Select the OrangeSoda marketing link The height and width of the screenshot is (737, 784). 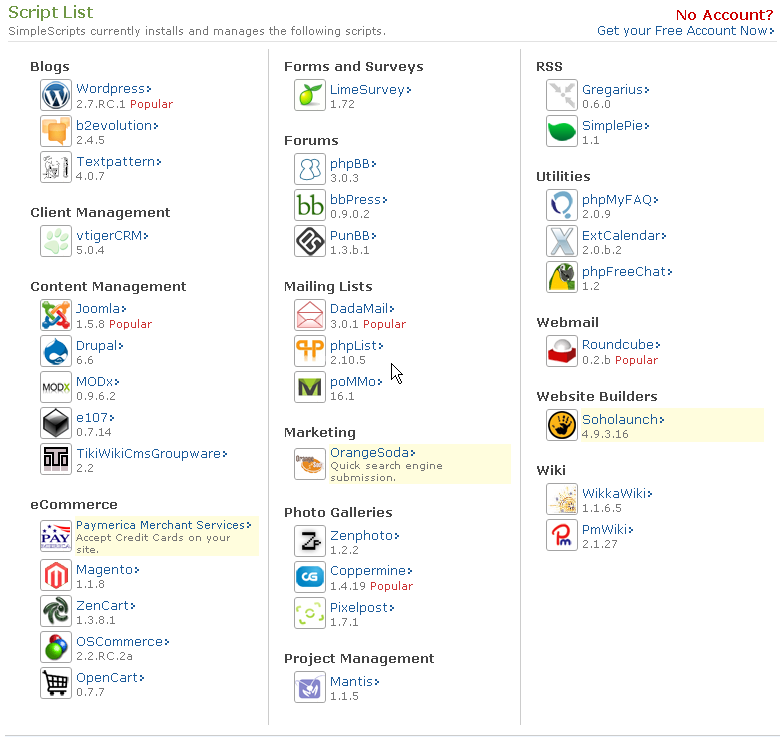(372, 452)
